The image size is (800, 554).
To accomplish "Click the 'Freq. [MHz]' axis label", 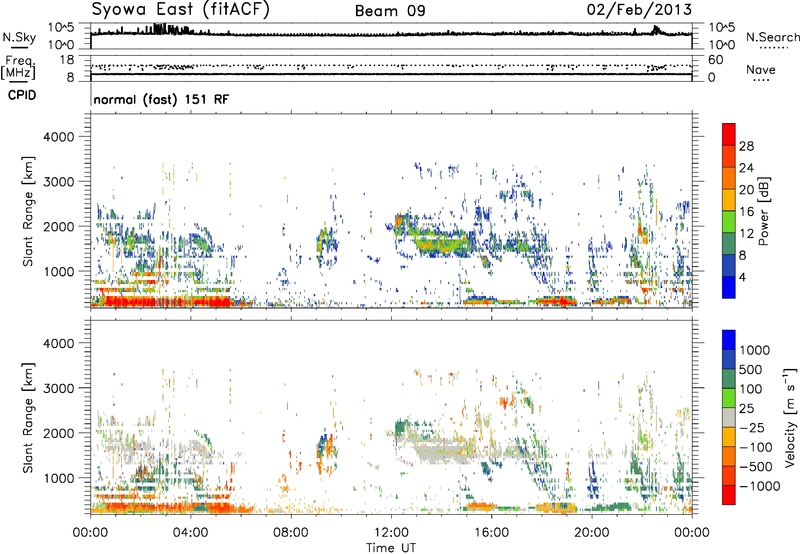I will (x=18, y=67).
